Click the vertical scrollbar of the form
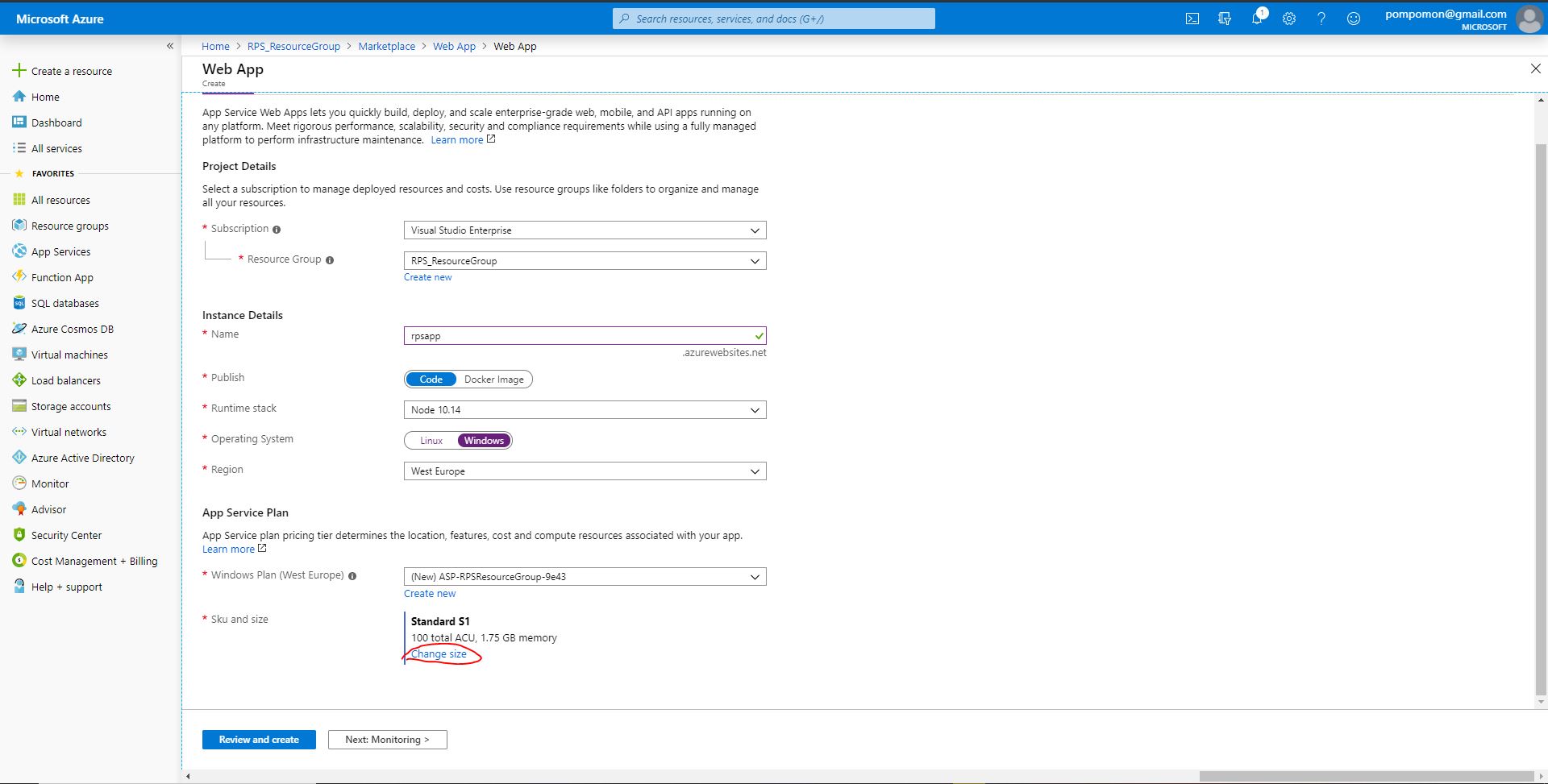Screen dimensions: 1548x784 [x=1541, y=419]
